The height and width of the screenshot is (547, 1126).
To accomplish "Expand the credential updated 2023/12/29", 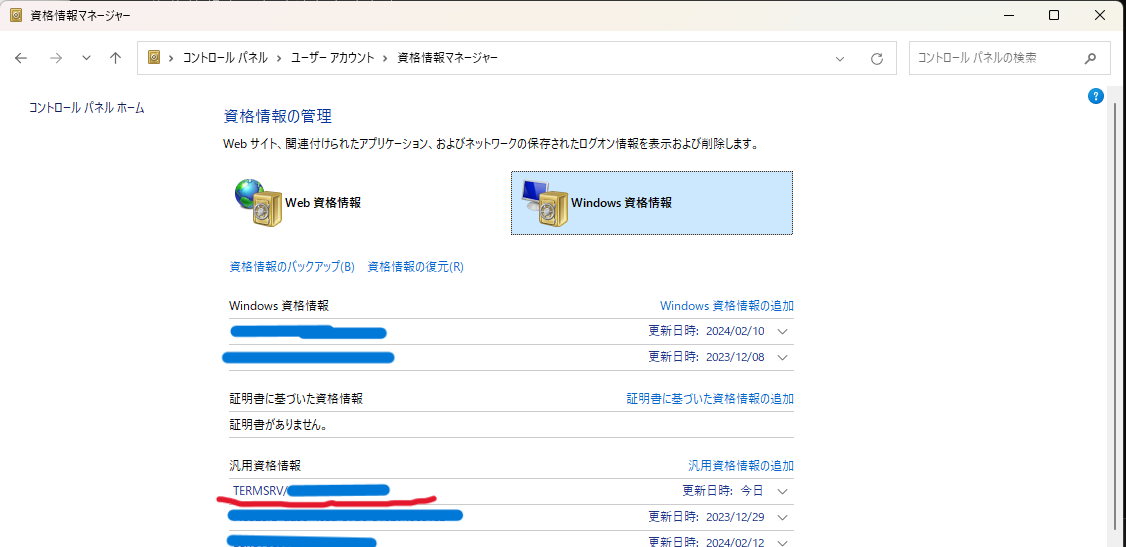I will [x=783, y=518].
